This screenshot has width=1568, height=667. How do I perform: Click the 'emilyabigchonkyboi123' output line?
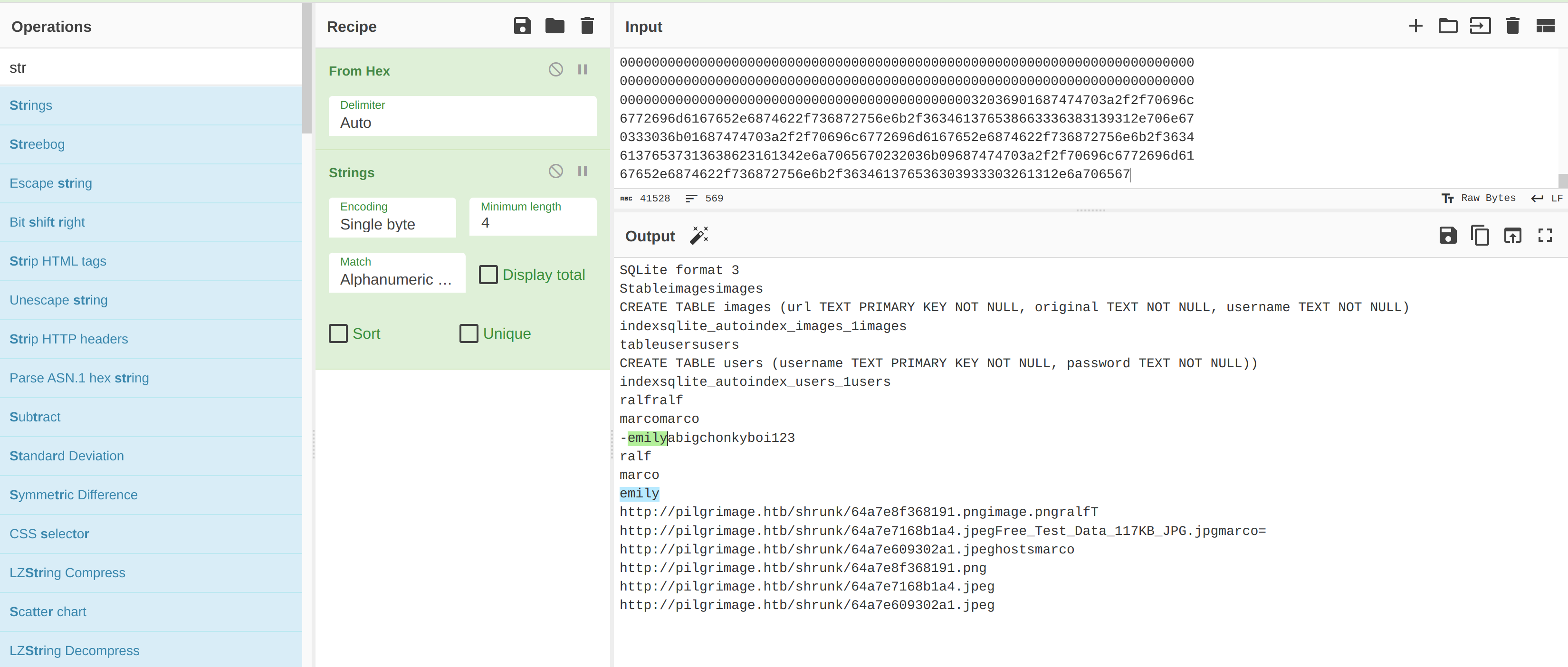707,438
